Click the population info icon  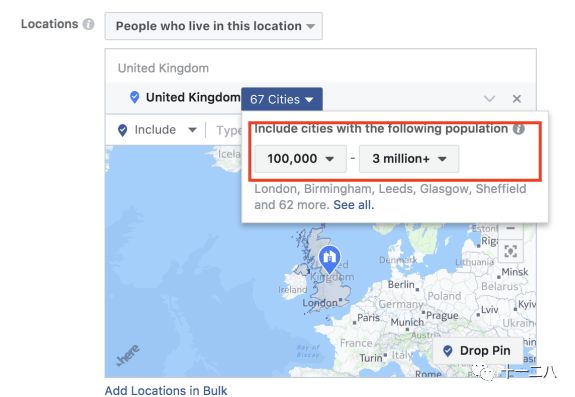(519, 129)
